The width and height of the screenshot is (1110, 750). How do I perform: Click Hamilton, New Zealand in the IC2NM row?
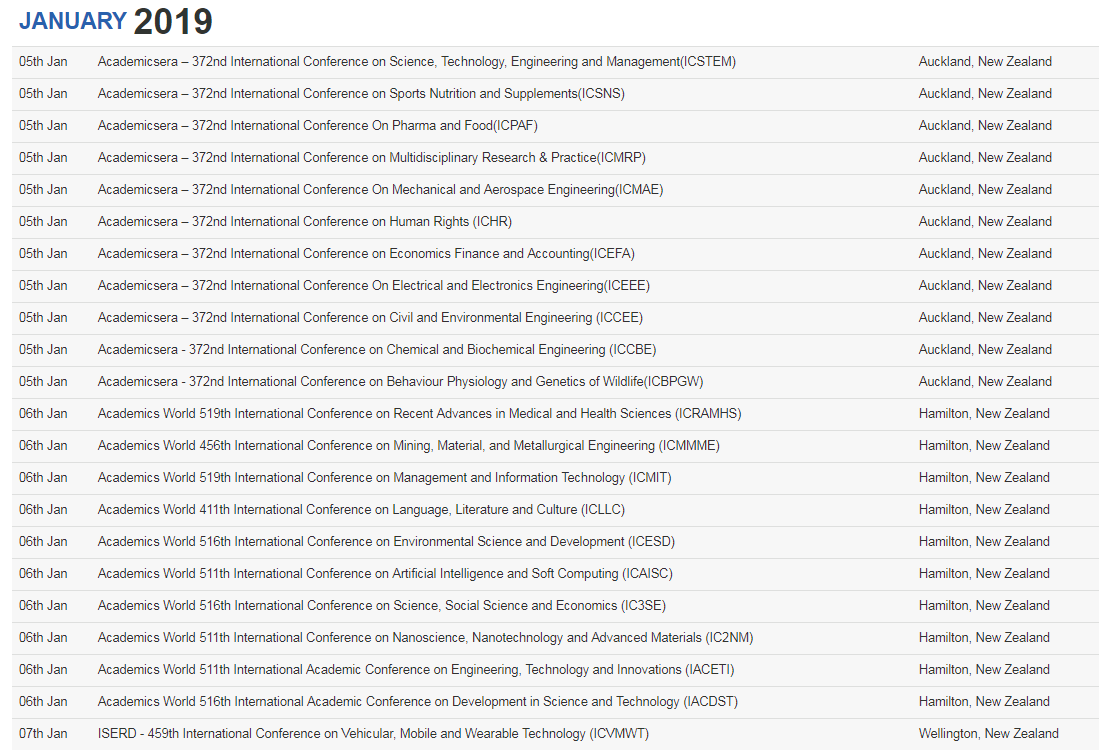click(x=984, y=637)
